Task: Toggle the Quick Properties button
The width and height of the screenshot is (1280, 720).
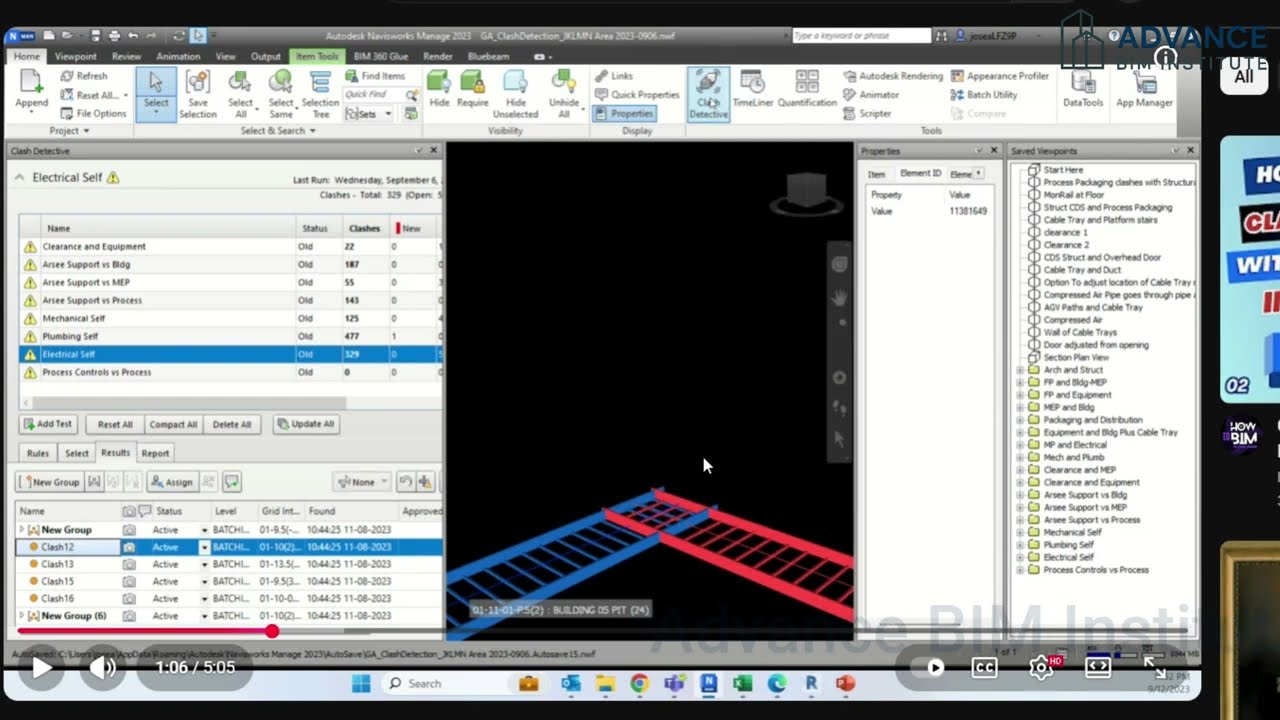Action: pos(637,95)
